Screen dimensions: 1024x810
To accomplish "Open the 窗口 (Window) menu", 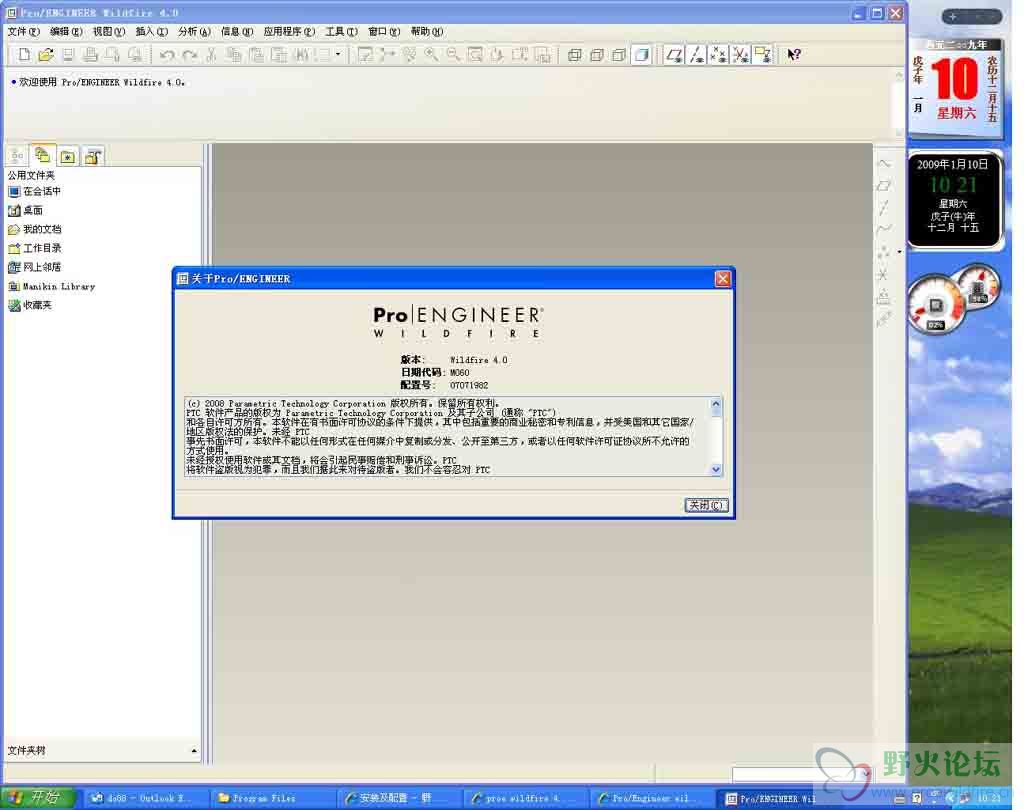I will 384,31.
